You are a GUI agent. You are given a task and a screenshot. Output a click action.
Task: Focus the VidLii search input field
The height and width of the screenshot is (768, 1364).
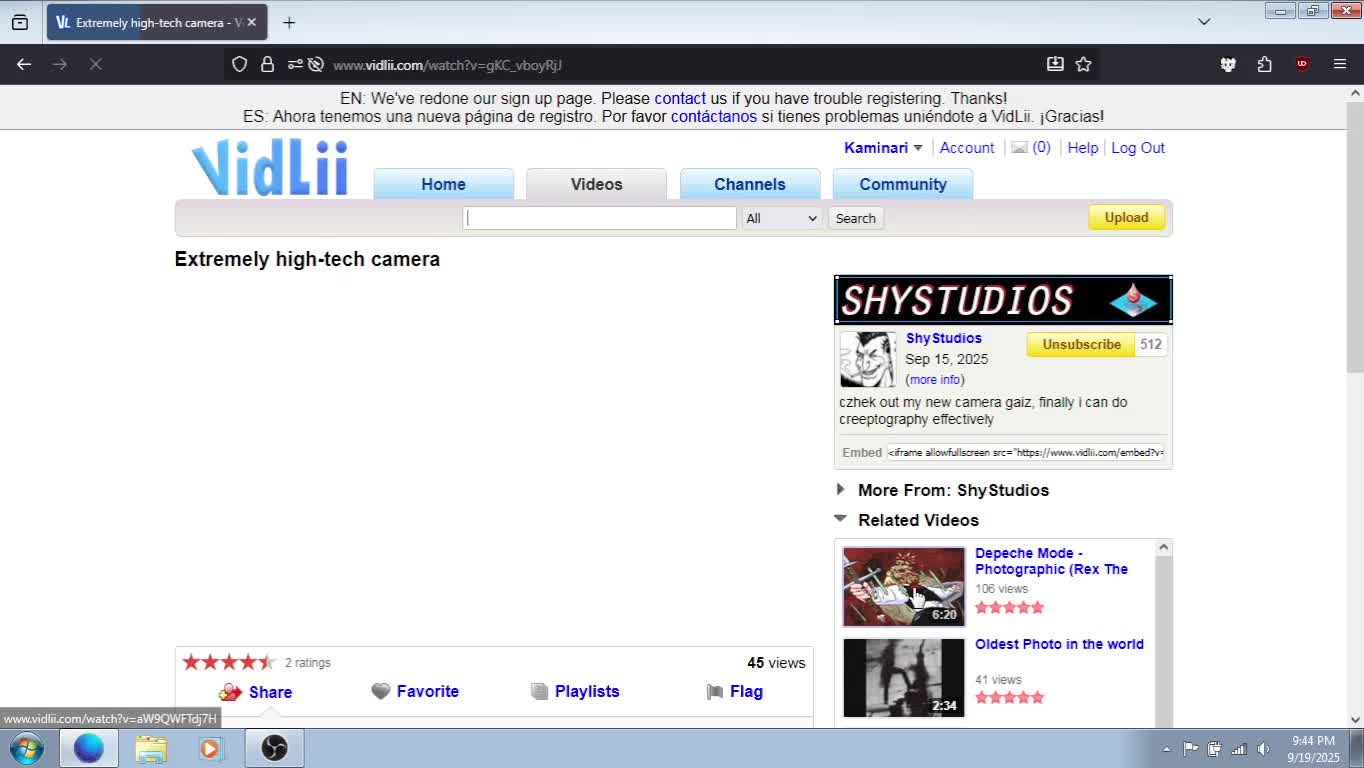[x=599, y=218]
